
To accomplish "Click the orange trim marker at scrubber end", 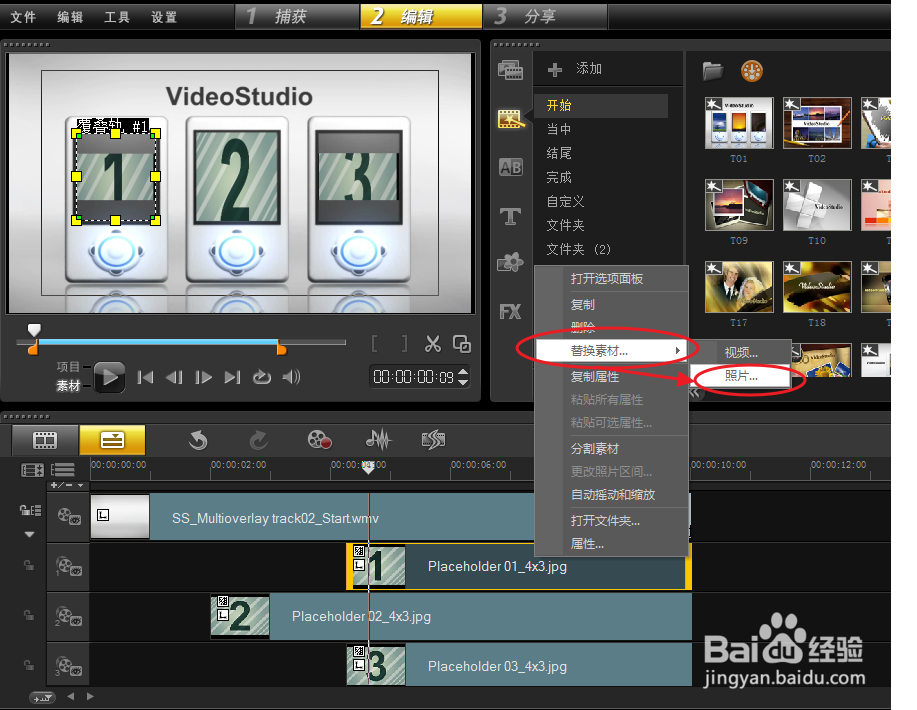I will 281,349.
